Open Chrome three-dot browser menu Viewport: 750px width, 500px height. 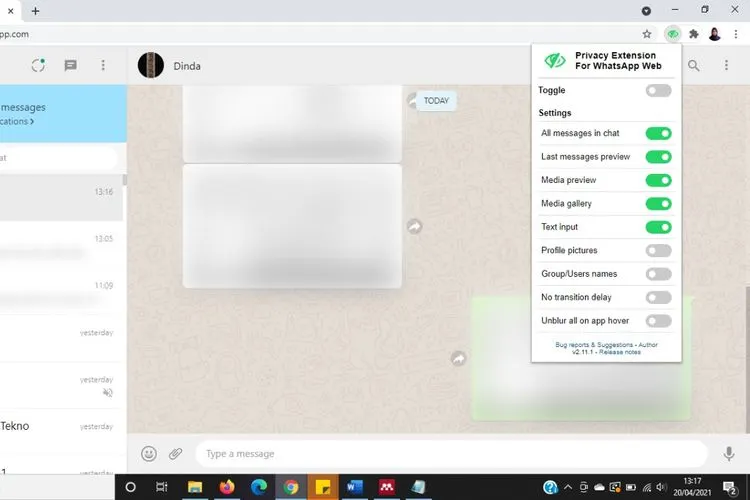tap(736, 34)
